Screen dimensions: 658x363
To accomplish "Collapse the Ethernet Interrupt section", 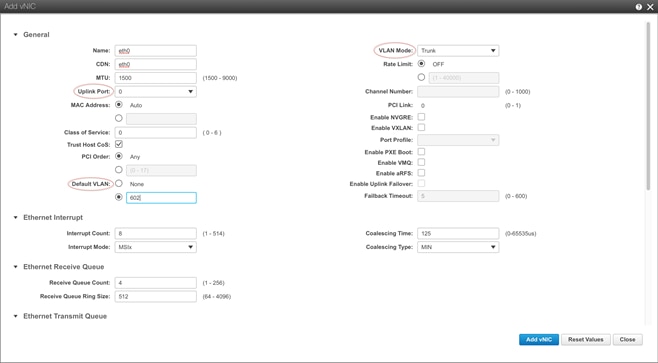I will (16, 217).
